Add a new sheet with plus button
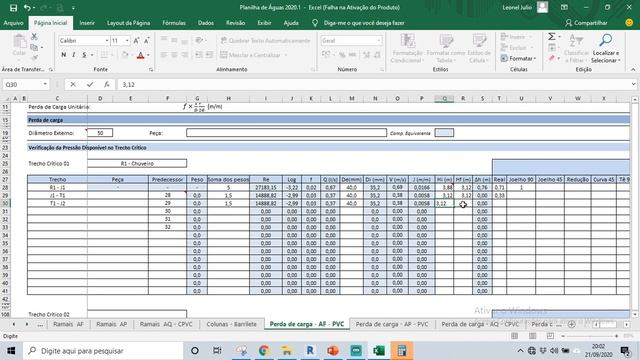This screenshot has width=640, height=360. [x=571, y=324]
